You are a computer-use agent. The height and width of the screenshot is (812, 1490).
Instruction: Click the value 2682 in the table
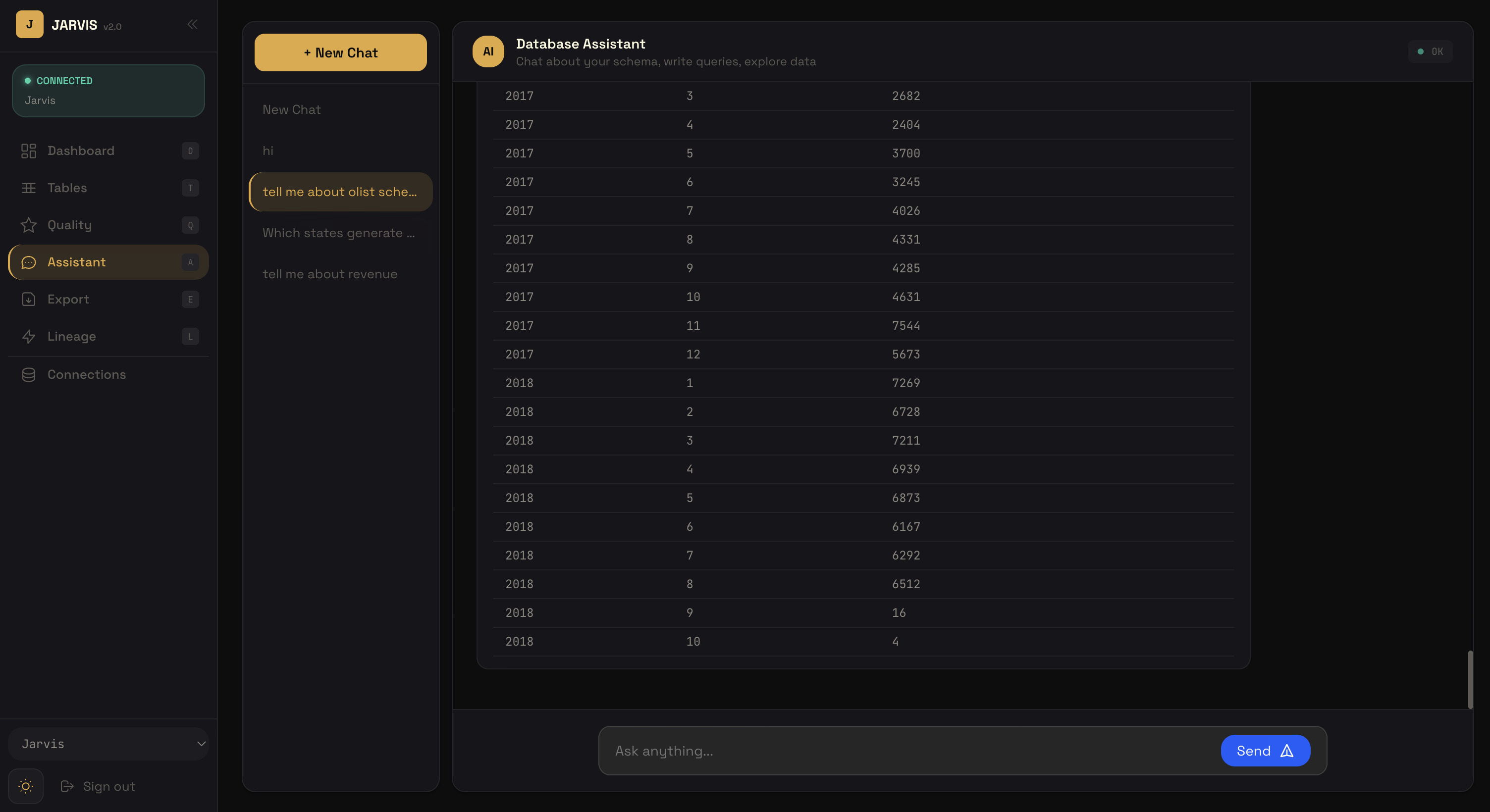click(906, 96)
